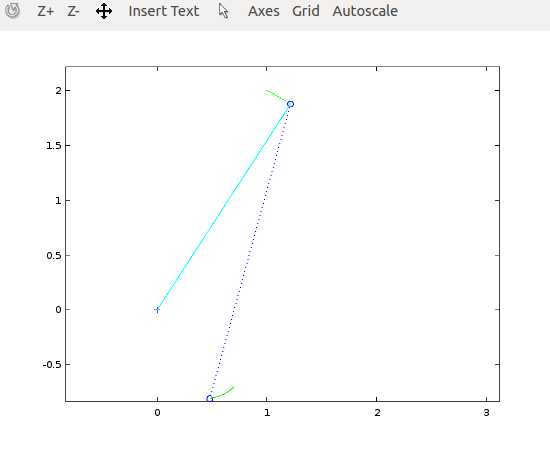Click the lower blue circle marker

209,398
